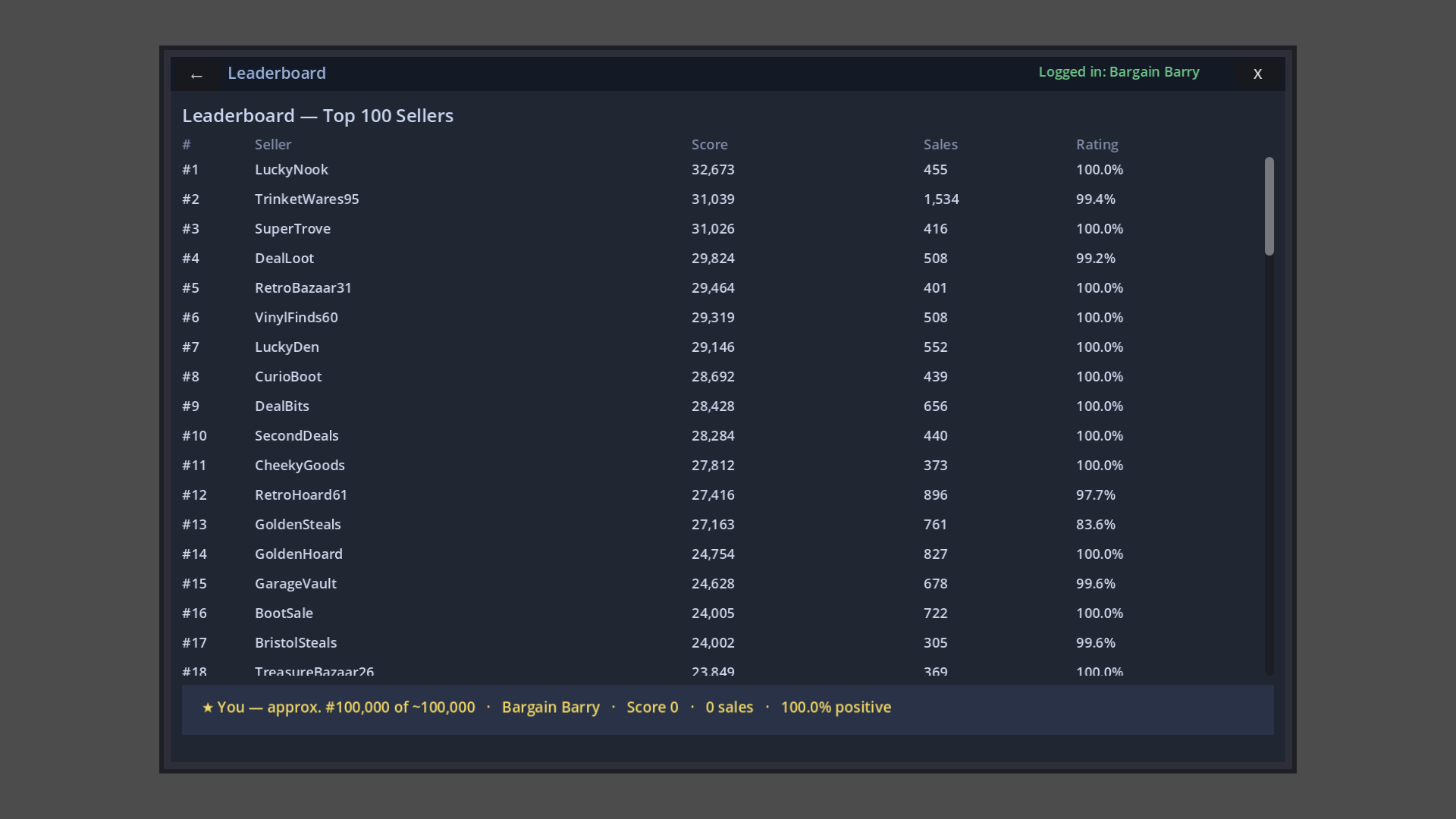Click the Seller column header
The height and width of the screenshot is (819, 1456).
pos(273,145)
